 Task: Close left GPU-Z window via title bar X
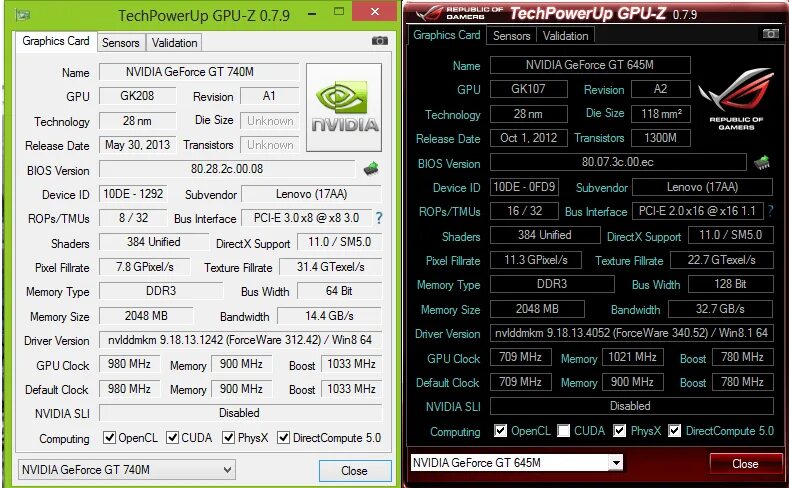click(x=375, y=11)
